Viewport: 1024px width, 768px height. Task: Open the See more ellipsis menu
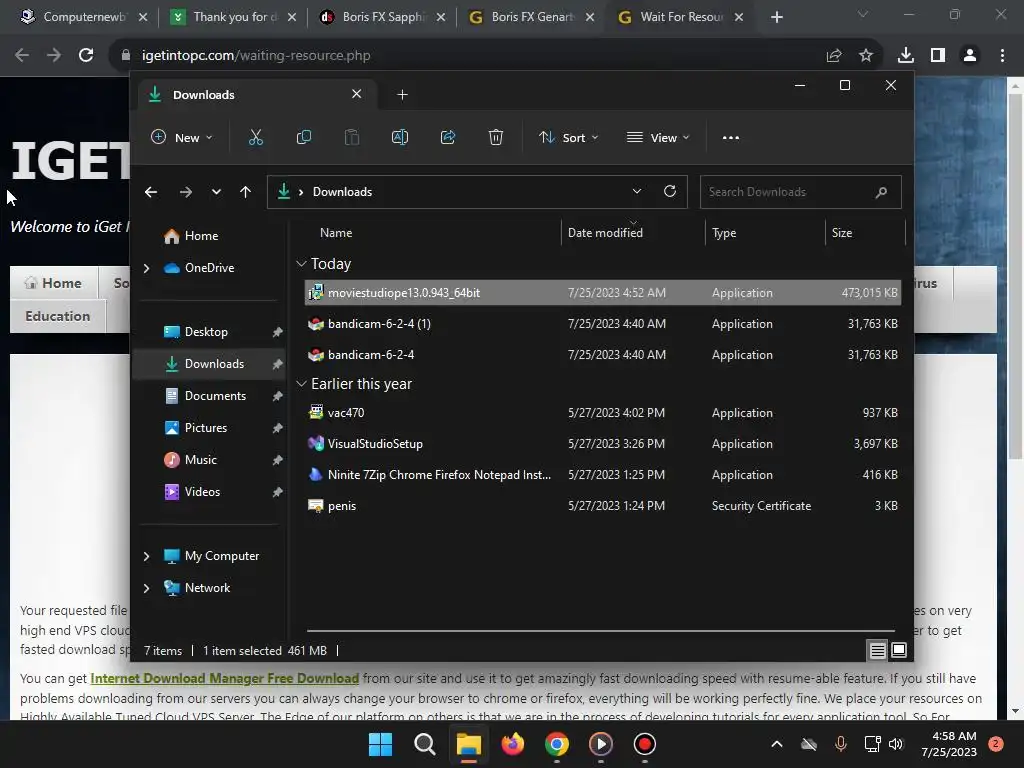point(731,138)
